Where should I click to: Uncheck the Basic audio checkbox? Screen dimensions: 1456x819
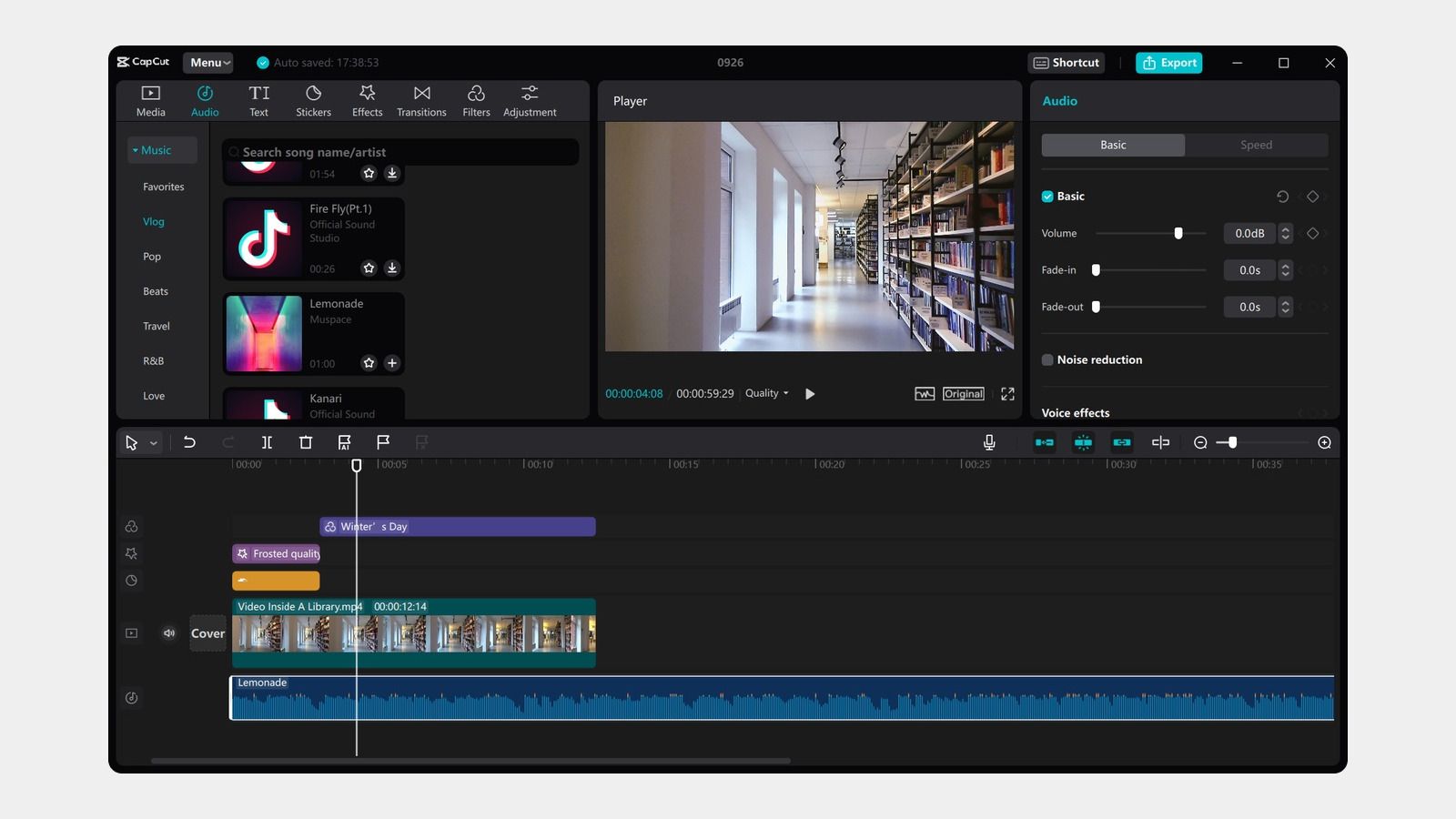click(x=1047, y=197)
